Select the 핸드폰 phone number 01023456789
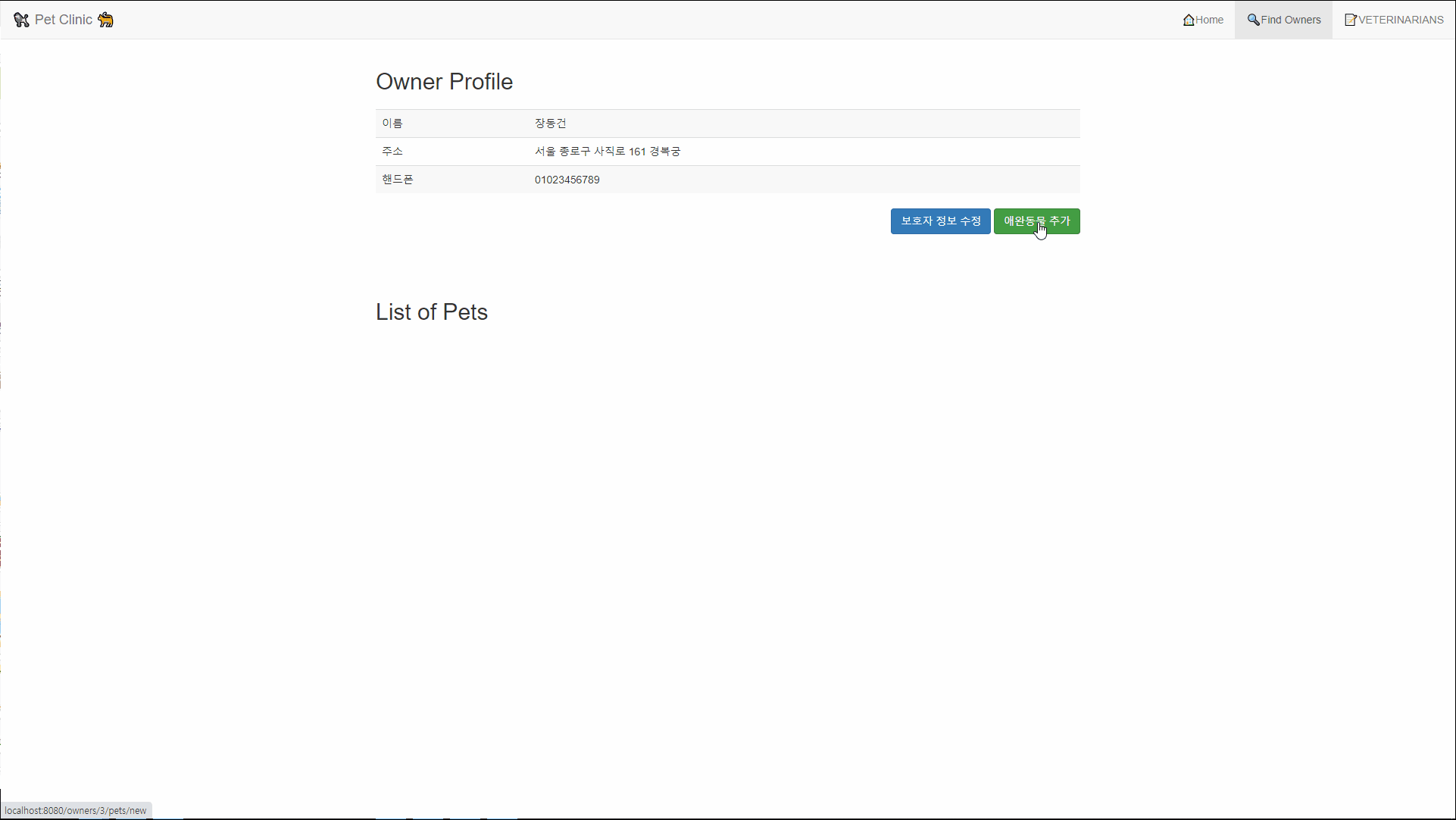1456x820 pixels. (567, 180)
